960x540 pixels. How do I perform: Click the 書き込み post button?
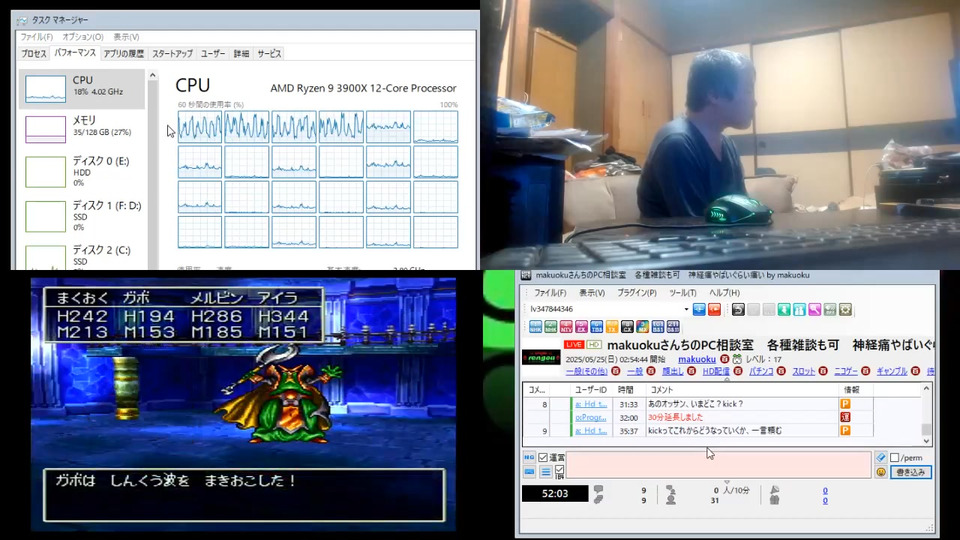[910, 472]
